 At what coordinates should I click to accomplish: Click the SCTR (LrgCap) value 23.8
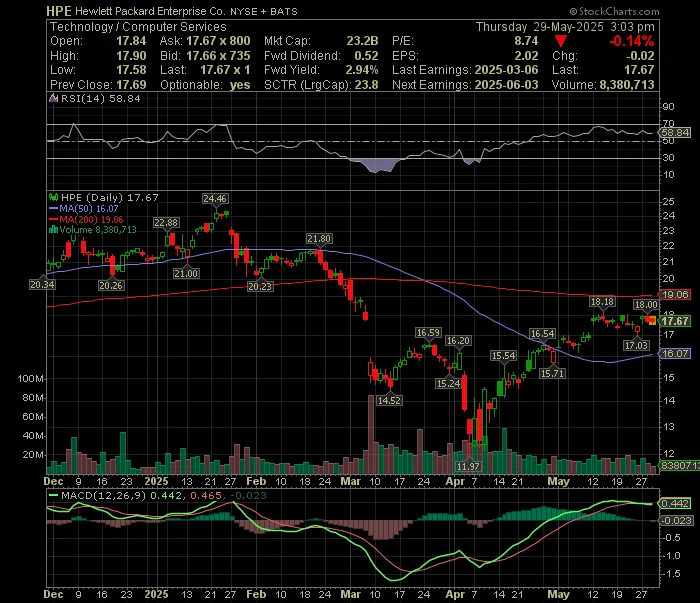coord(367,85)
